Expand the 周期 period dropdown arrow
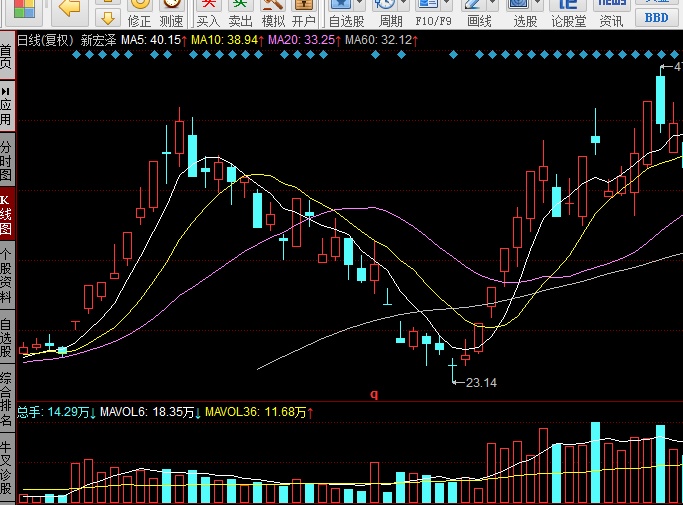Image resolution: width=683 pixels, height=505 pixels. click(x=404, y=3)
